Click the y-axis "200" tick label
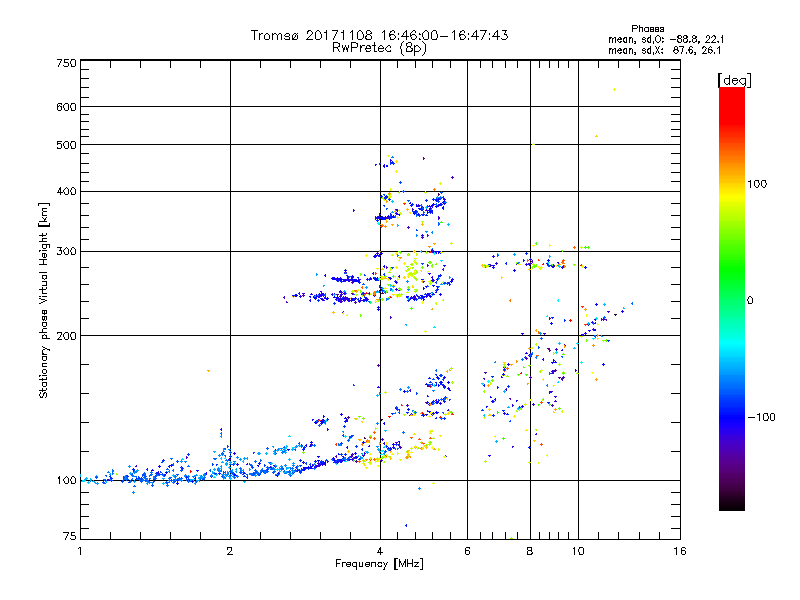800x600 pixels. tap(66, 336)
